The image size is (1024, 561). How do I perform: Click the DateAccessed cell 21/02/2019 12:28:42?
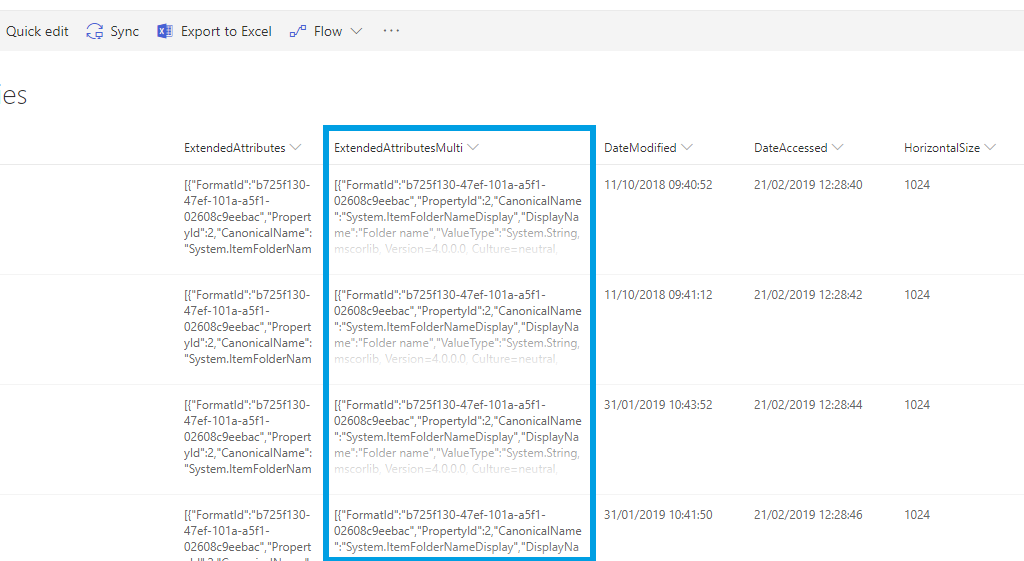click(808, 295)
